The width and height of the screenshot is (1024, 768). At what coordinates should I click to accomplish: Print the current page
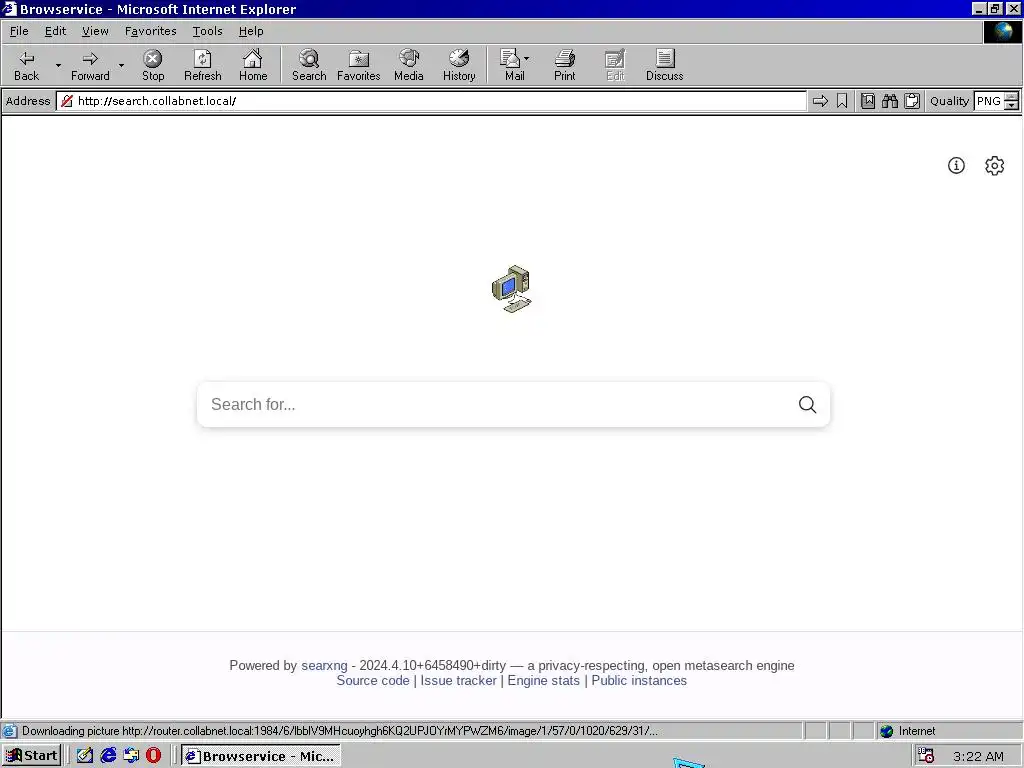[x=565, y=65]
